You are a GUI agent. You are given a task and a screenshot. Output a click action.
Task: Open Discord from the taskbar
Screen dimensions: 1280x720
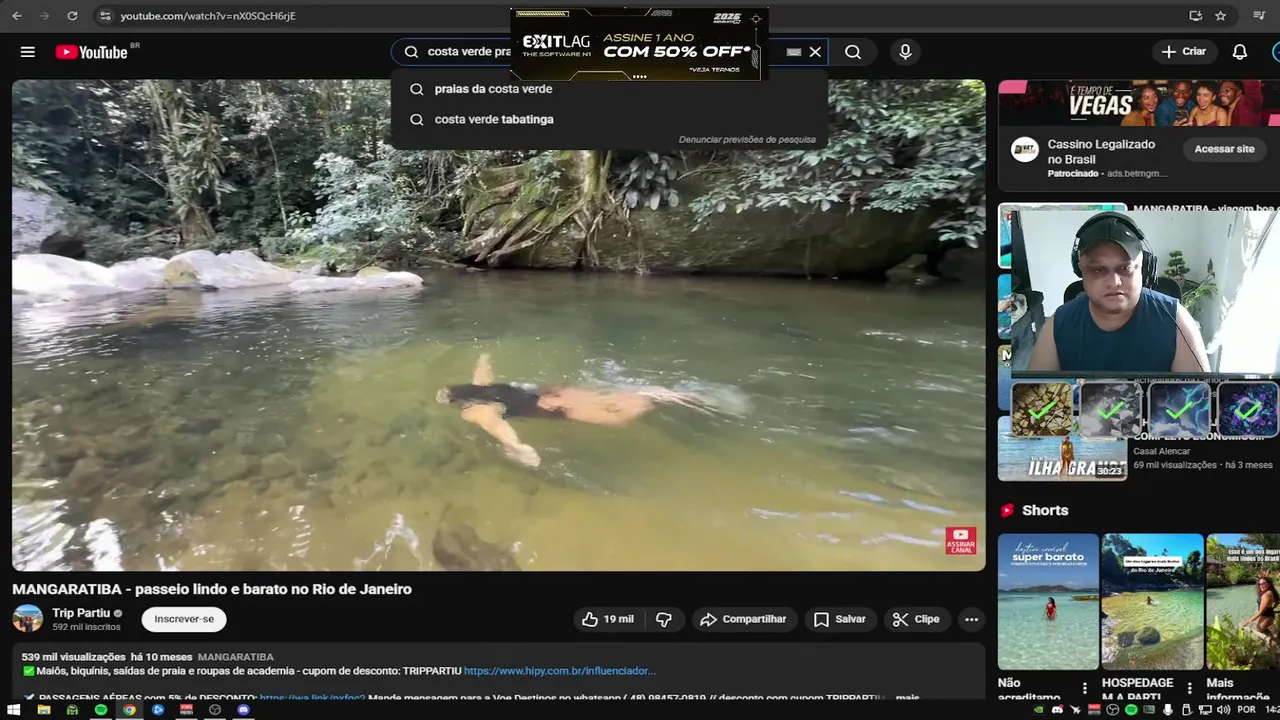coord(244,710)
